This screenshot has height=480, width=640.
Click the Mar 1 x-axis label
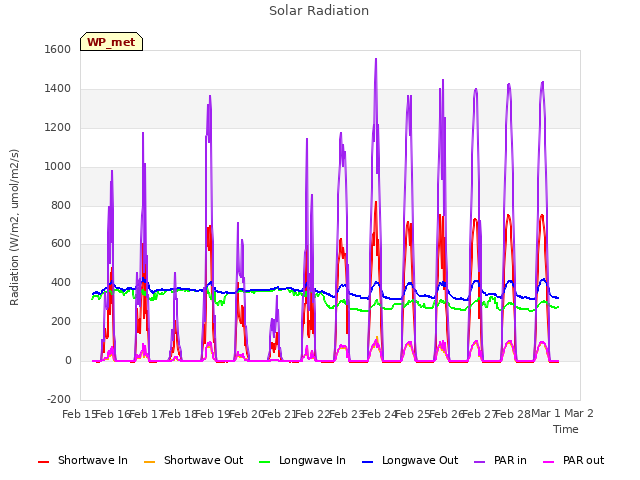click(x=546, y=414)
